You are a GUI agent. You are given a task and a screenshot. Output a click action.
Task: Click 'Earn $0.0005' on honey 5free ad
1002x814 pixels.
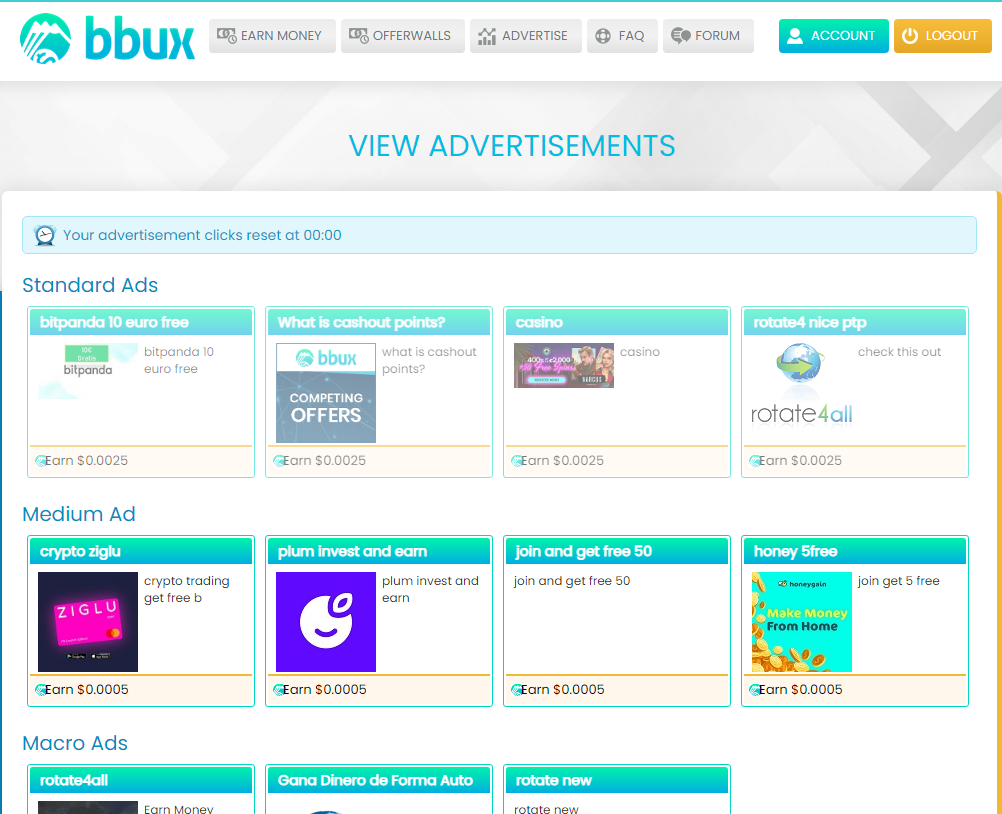click(801, 689)
